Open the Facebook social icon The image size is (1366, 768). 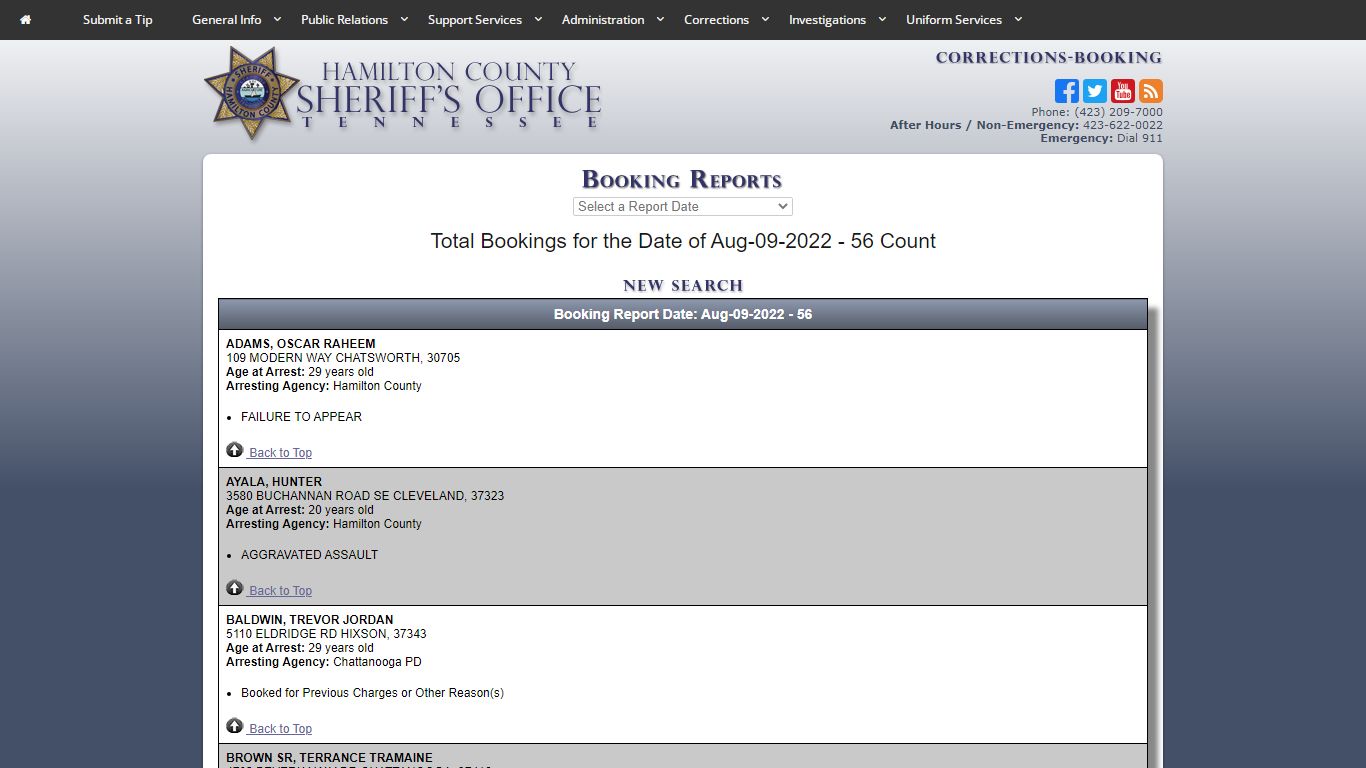(1067, 91)
